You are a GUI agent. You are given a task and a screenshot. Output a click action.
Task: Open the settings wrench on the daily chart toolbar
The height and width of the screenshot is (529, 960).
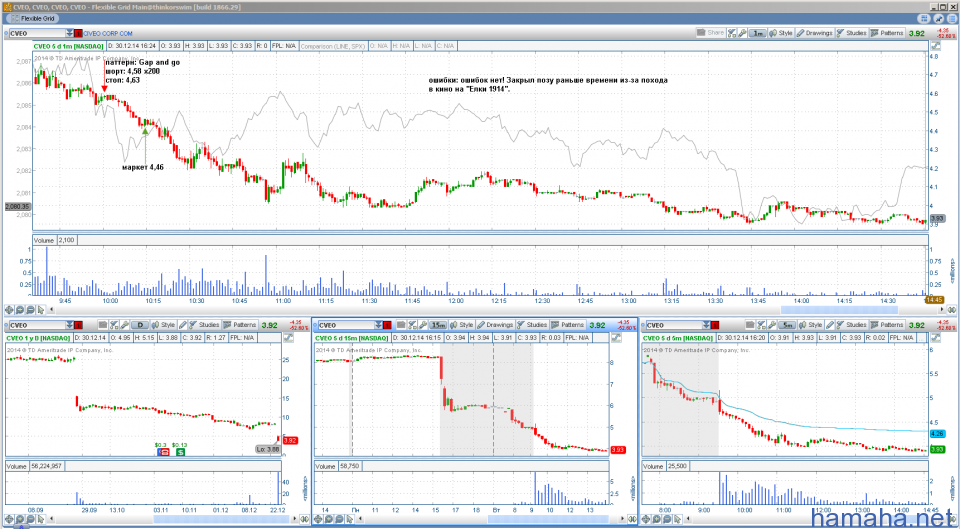click(124, 325)
